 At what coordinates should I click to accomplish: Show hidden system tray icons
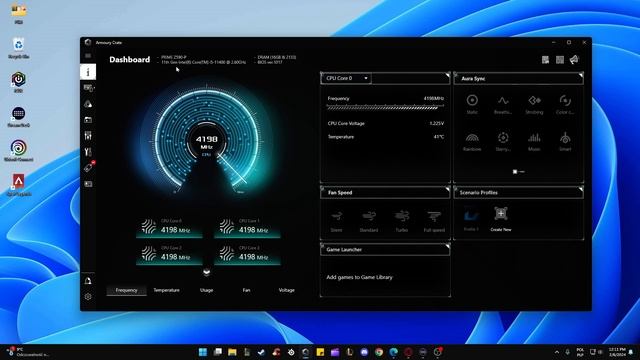[557, 352]
